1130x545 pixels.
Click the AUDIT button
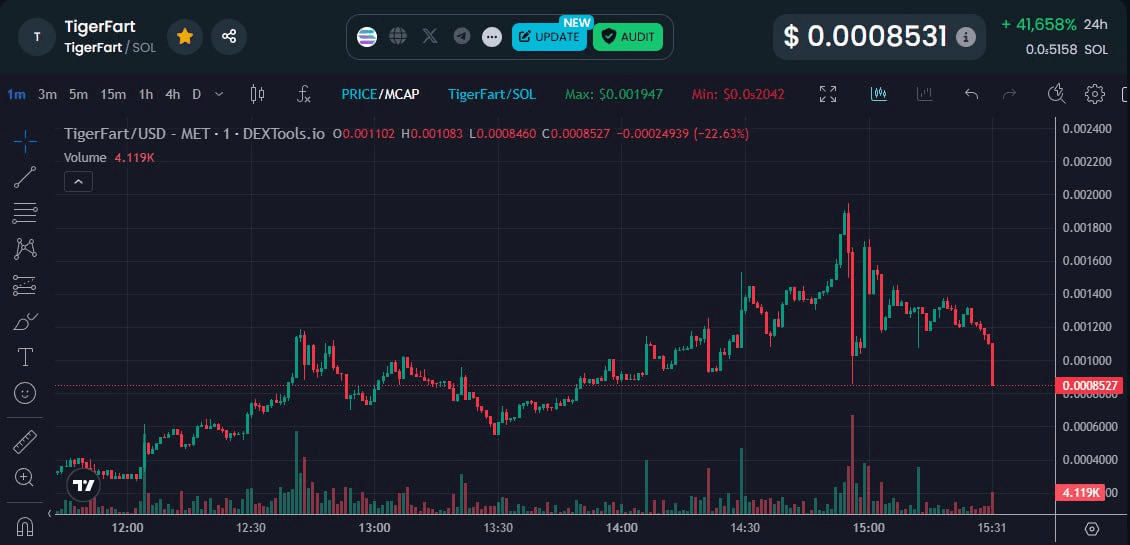tap(628, 37)
